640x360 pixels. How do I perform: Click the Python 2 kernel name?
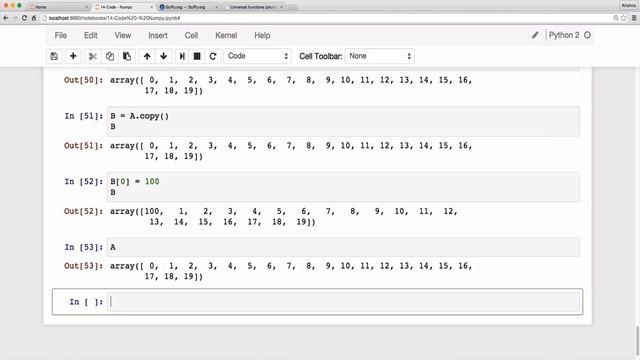point(564,35)
